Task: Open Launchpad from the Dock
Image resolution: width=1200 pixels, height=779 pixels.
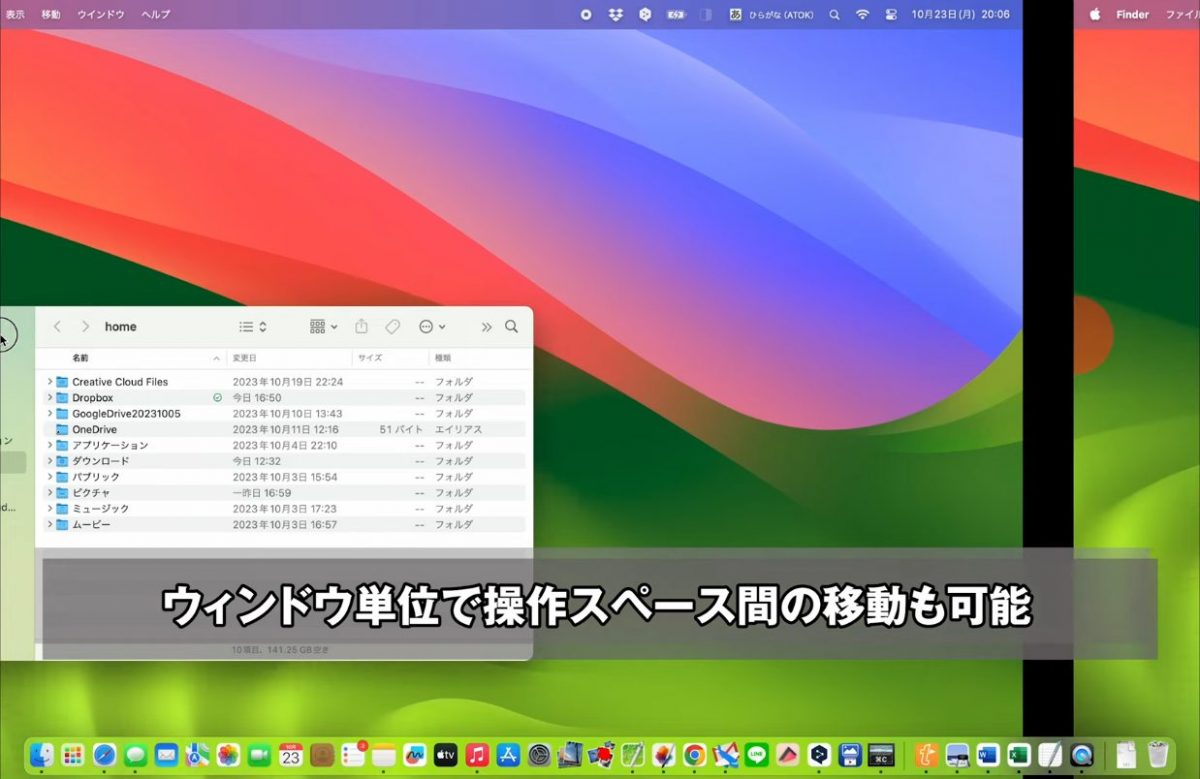Action: click(x=73, y=754)
